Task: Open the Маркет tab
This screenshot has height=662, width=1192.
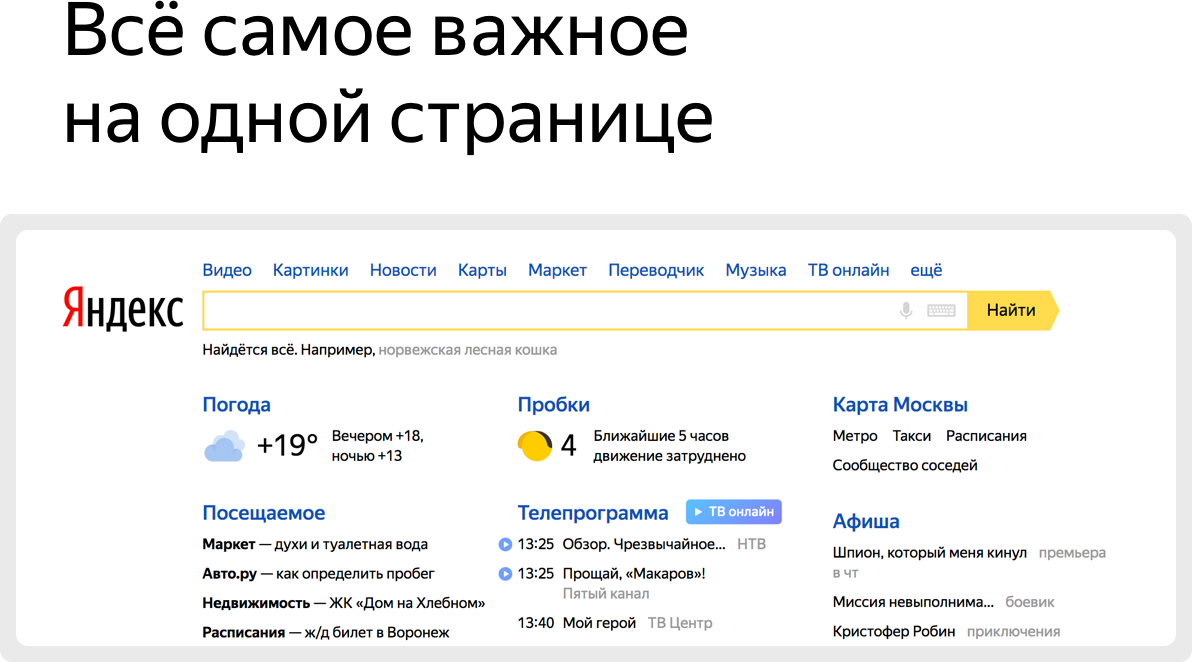Action: pyautogui.click(x=557, y=271)
